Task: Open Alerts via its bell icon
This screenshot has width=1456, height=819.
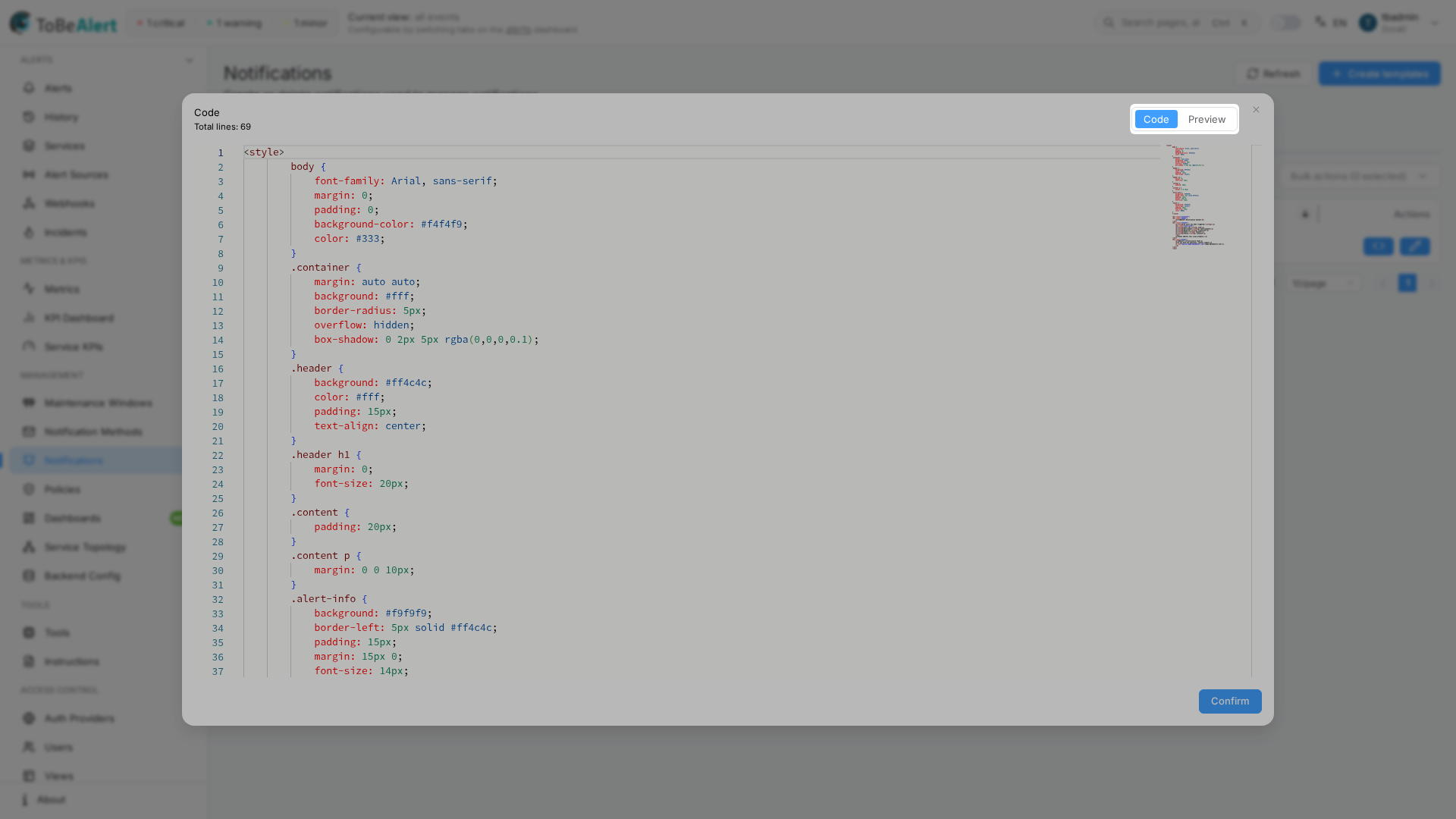Action: (29, 88)
